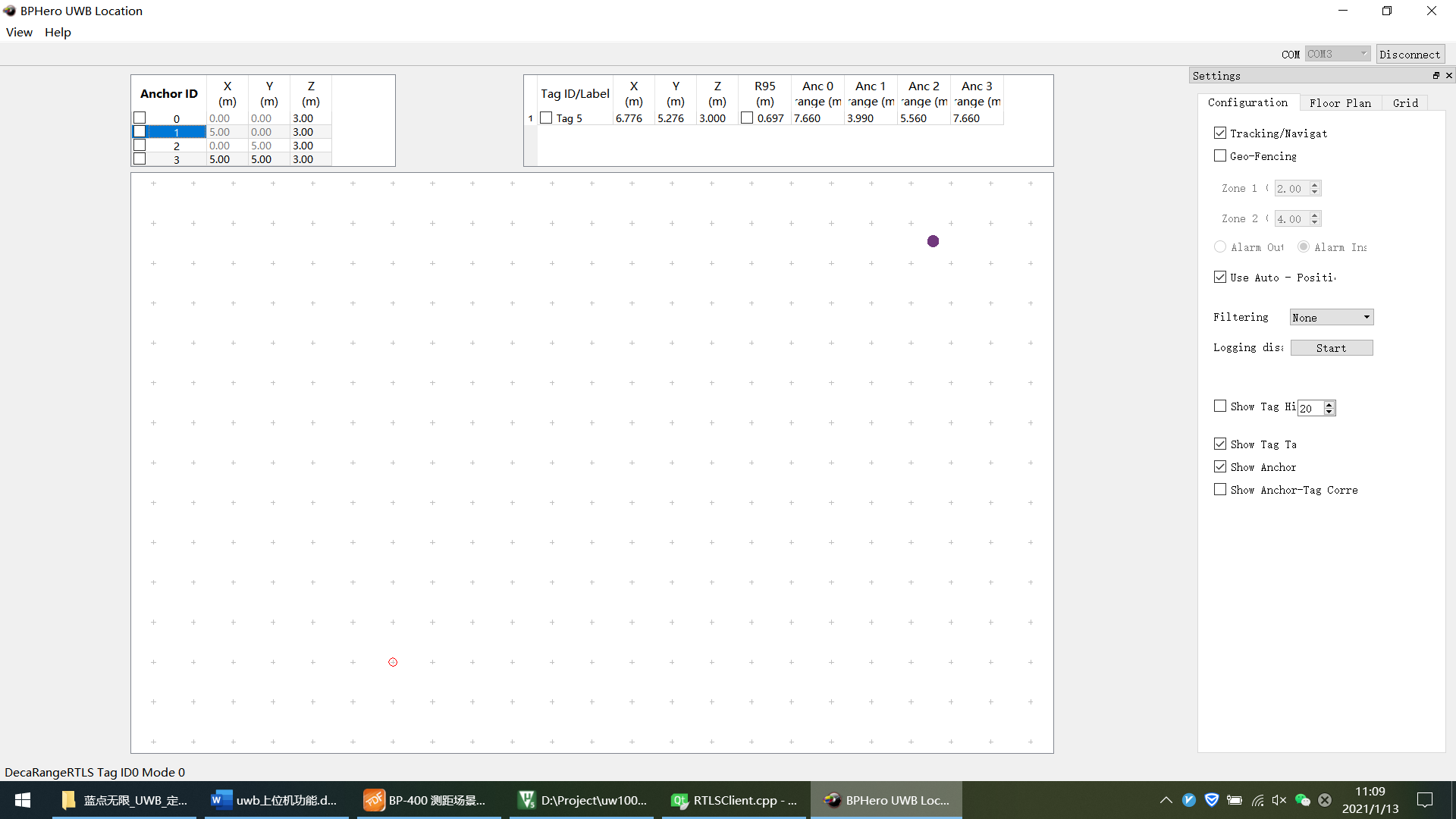Image resolution: width=1456 pixels, height=819 pixels.
Task: Open the WeChat tray icon
Action: (1302, 800)
